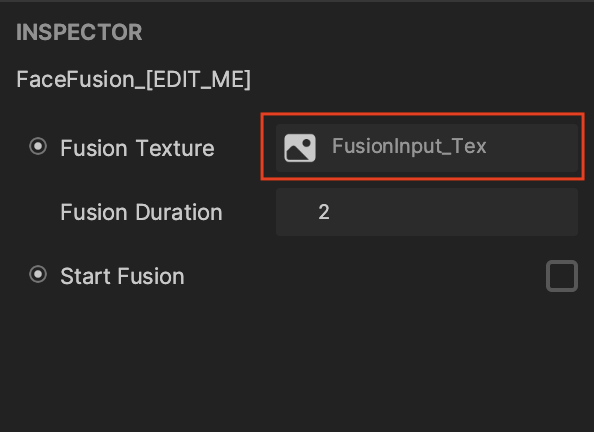The image size is (594, 432).
Task: Enable the Start Fusion checkbox
Action: click(562, 276)
